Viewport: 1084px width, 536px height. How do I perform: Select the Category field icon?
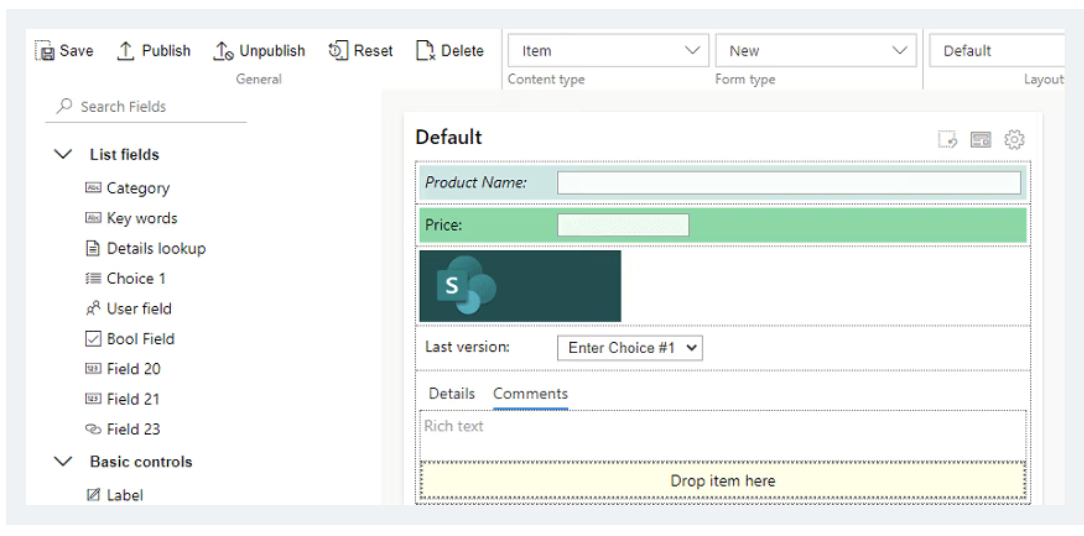click(93, 188)
